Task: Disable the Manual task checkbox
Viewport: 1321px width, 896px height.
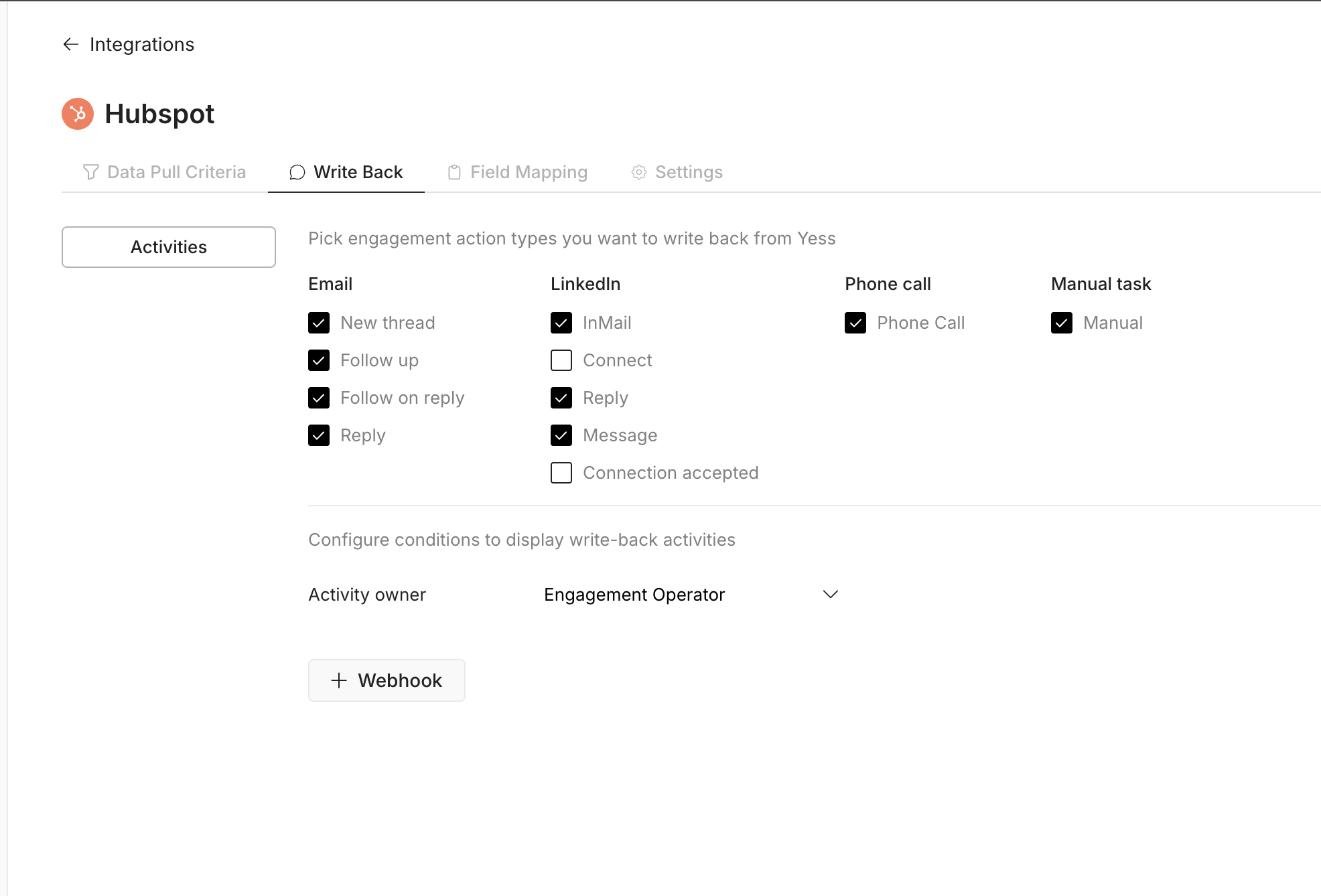Action: (x=1062, y=323)
